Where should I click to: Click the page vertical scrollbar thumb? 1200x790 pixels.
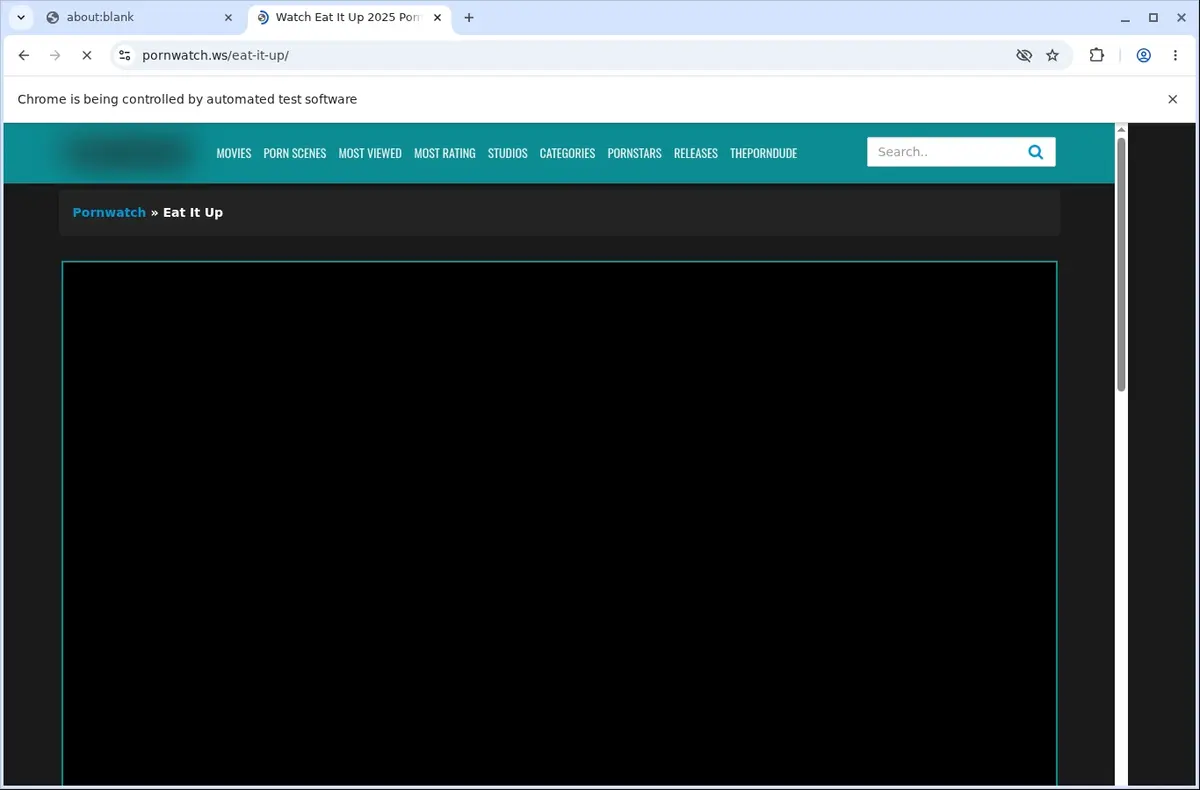point(1121,264)
